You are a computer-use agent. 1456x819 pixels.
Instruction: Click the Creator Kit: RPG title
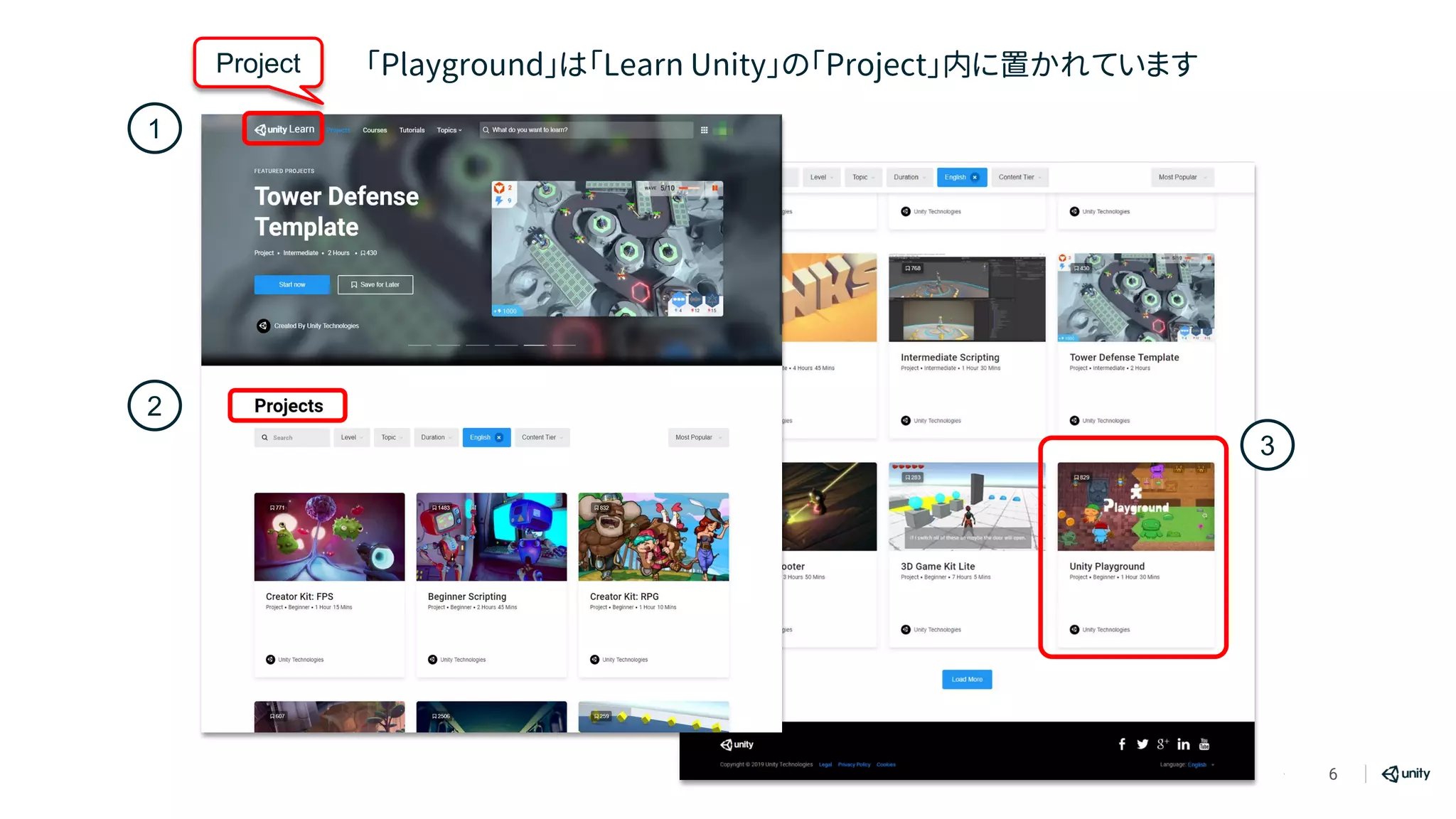[624, 596]
